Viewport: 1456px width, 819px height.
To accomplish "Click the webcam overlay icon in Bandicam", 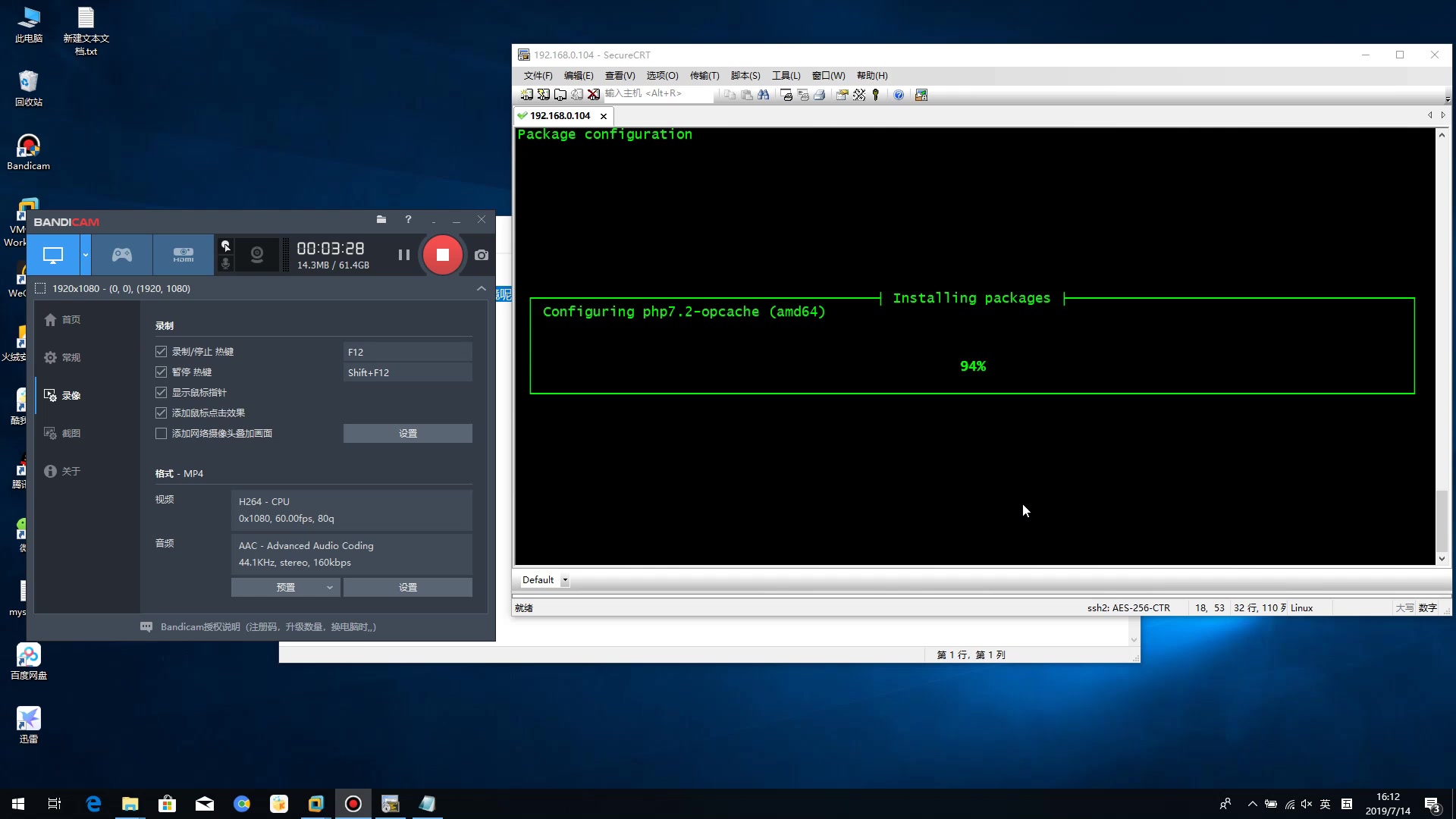I will (257, 255).
